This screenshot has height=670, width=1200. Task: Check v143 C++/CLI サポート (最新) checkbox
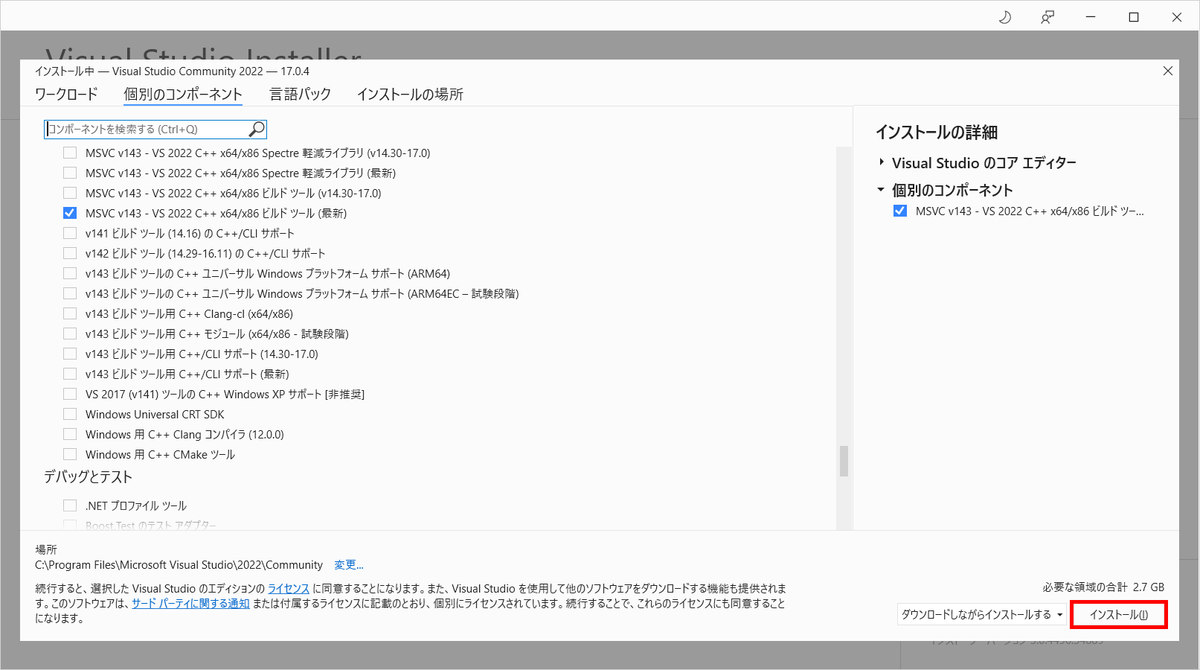(70, 374)
